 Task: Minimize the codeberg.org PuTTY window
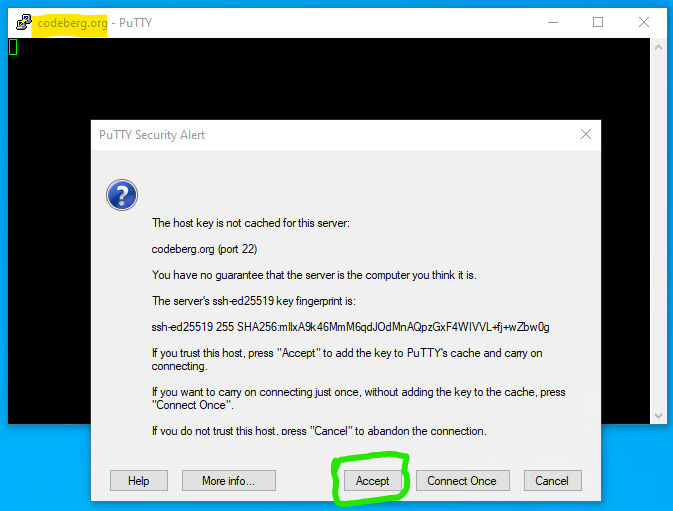(553, 22)
